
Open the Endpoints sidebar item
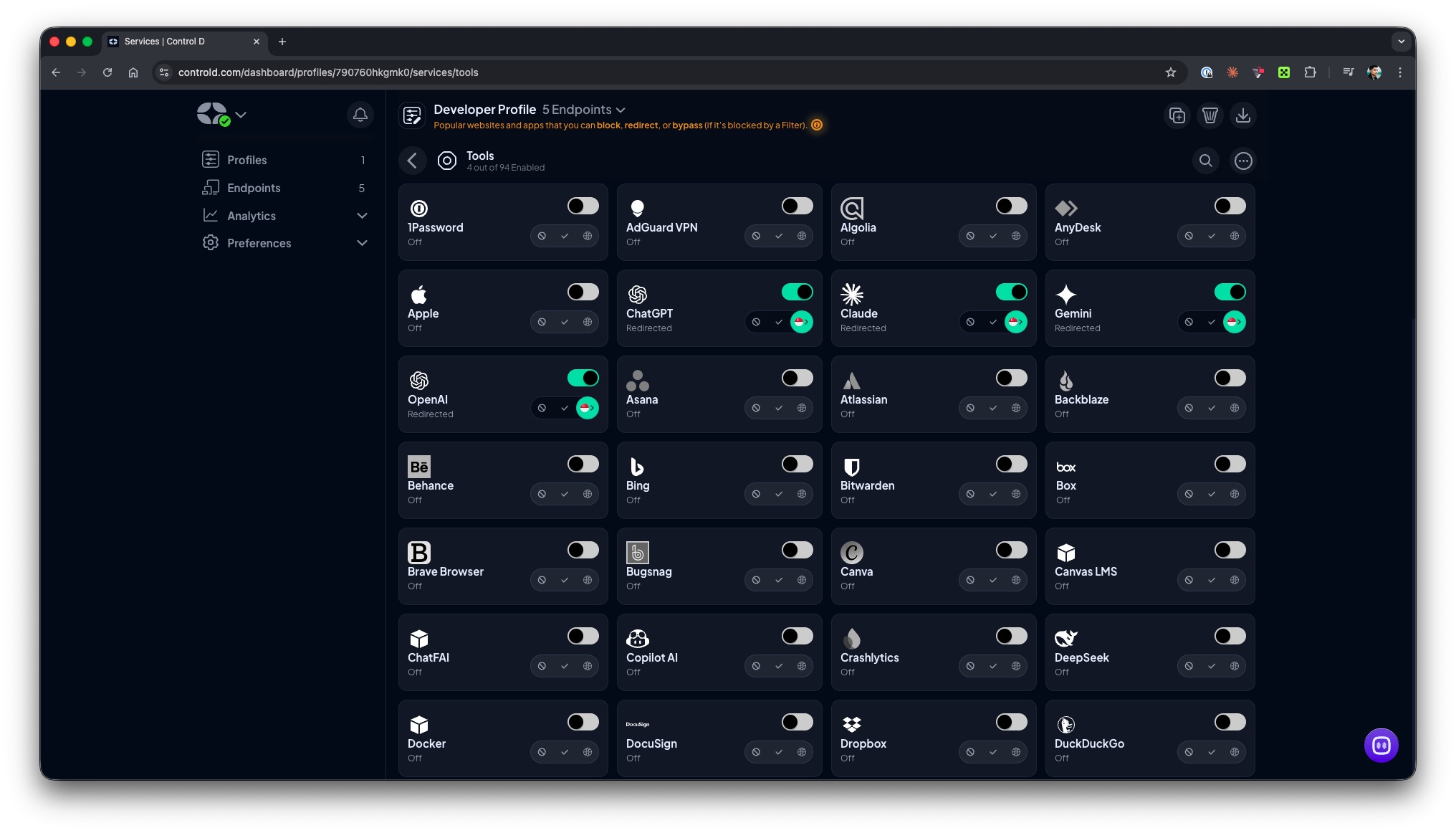[x=285, y=188]
